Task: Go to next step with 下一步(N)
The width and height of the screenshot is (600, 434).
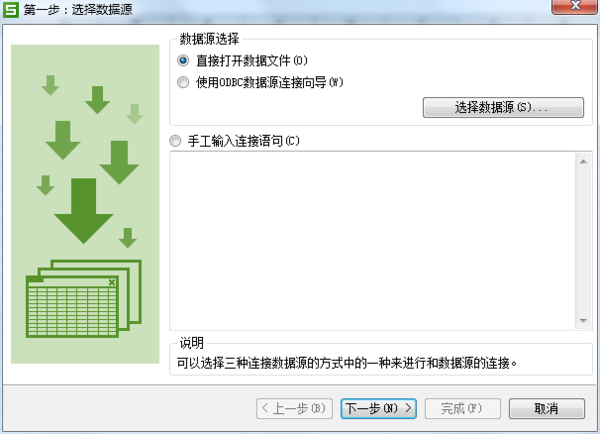Action: tap(378, 409)
